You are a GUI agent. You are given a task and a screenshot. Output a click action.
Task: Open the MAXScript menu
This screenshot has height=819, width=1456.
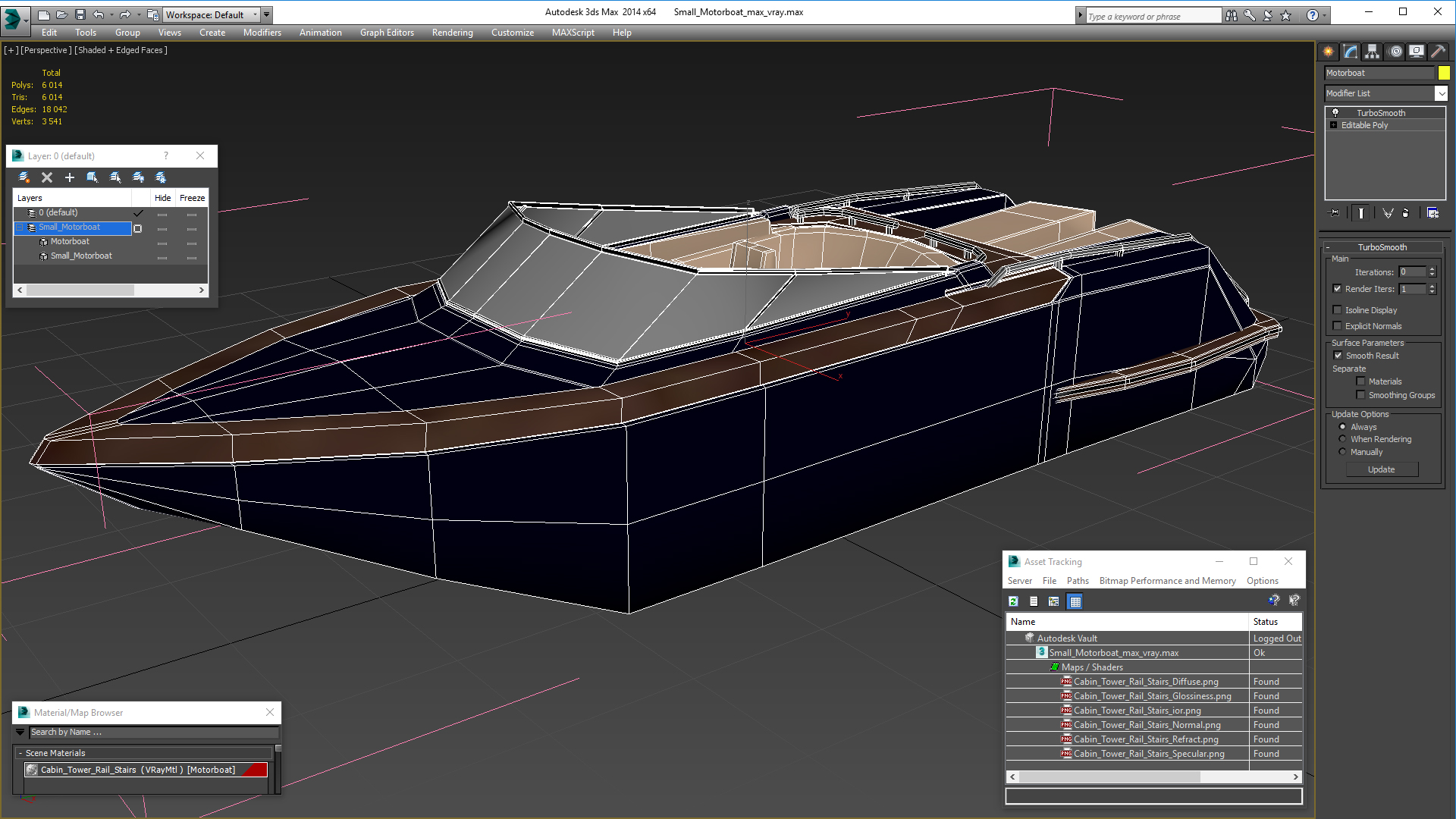[573, 33]
